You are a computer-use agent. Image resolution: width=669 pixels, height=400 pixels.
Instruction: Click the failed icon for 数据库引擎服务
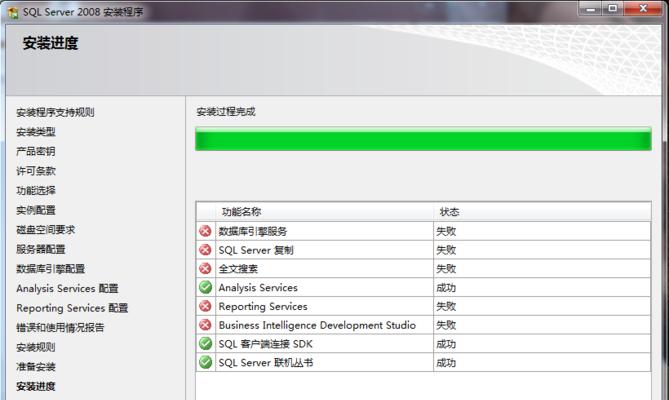(205, 231)
